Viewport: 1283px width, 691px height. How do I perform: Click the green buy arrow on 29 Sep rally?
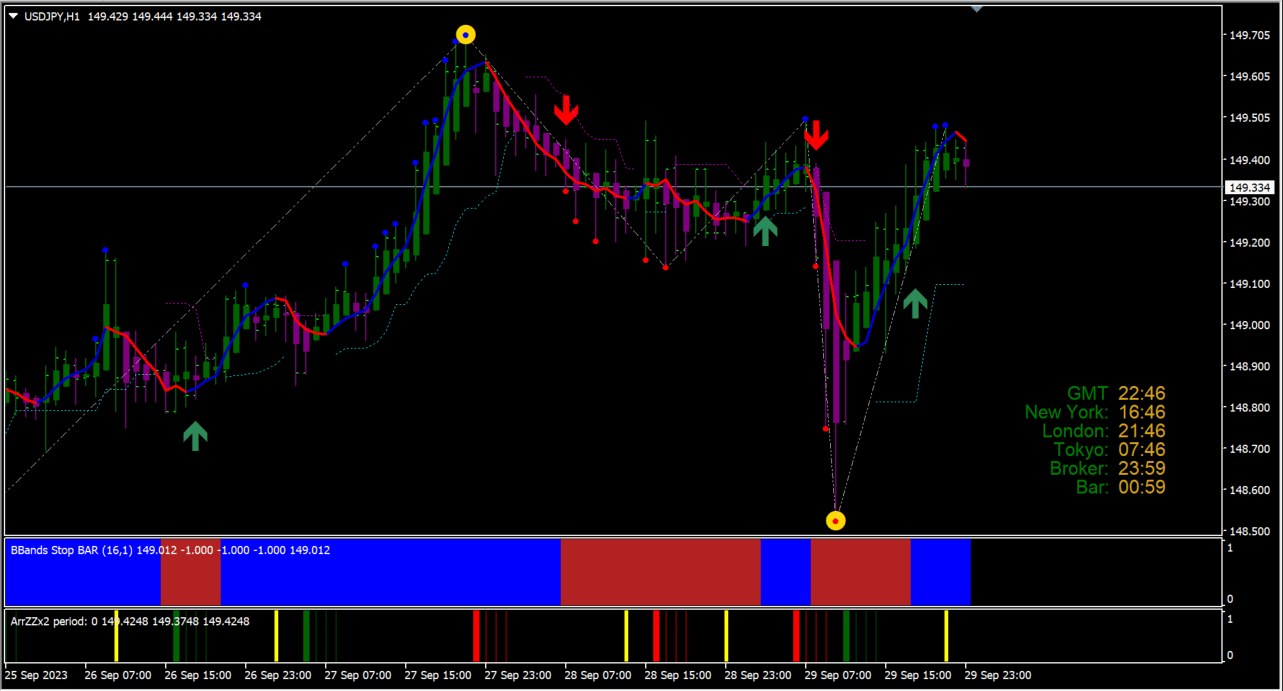pyautogui.click(x=914, y=303)
